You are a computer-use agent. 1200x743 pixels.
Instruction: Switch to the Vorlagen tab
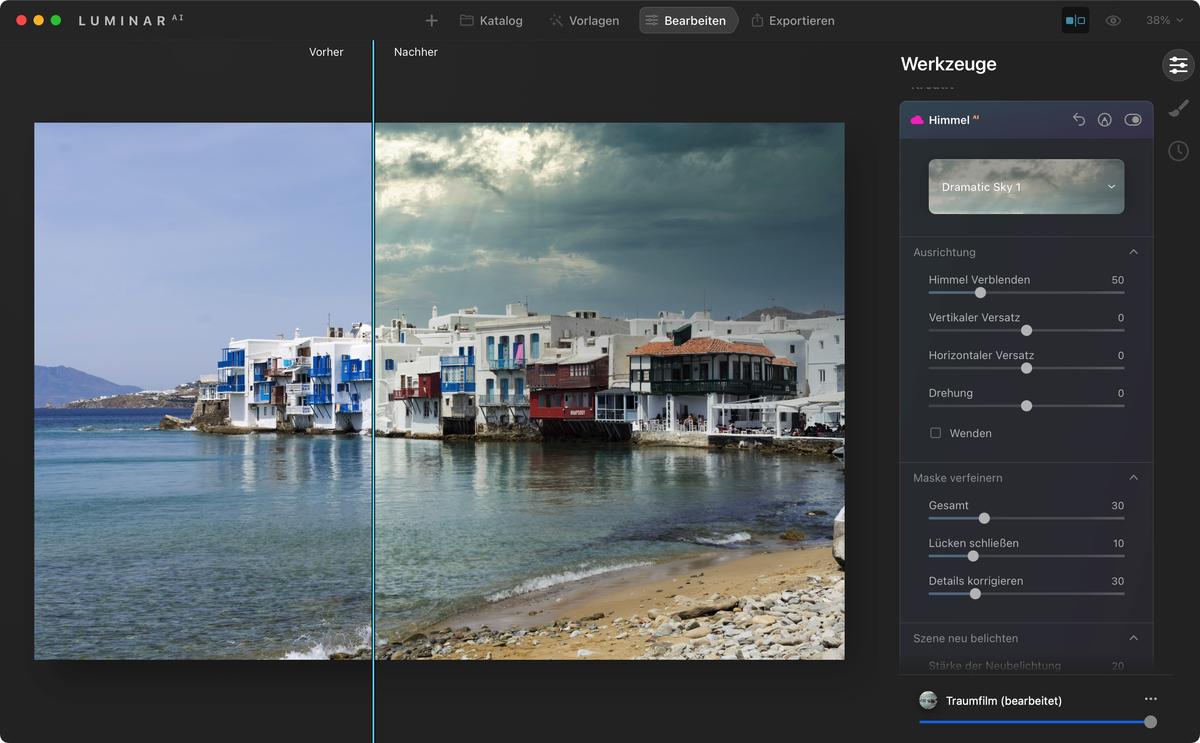(x=584, y=20)
